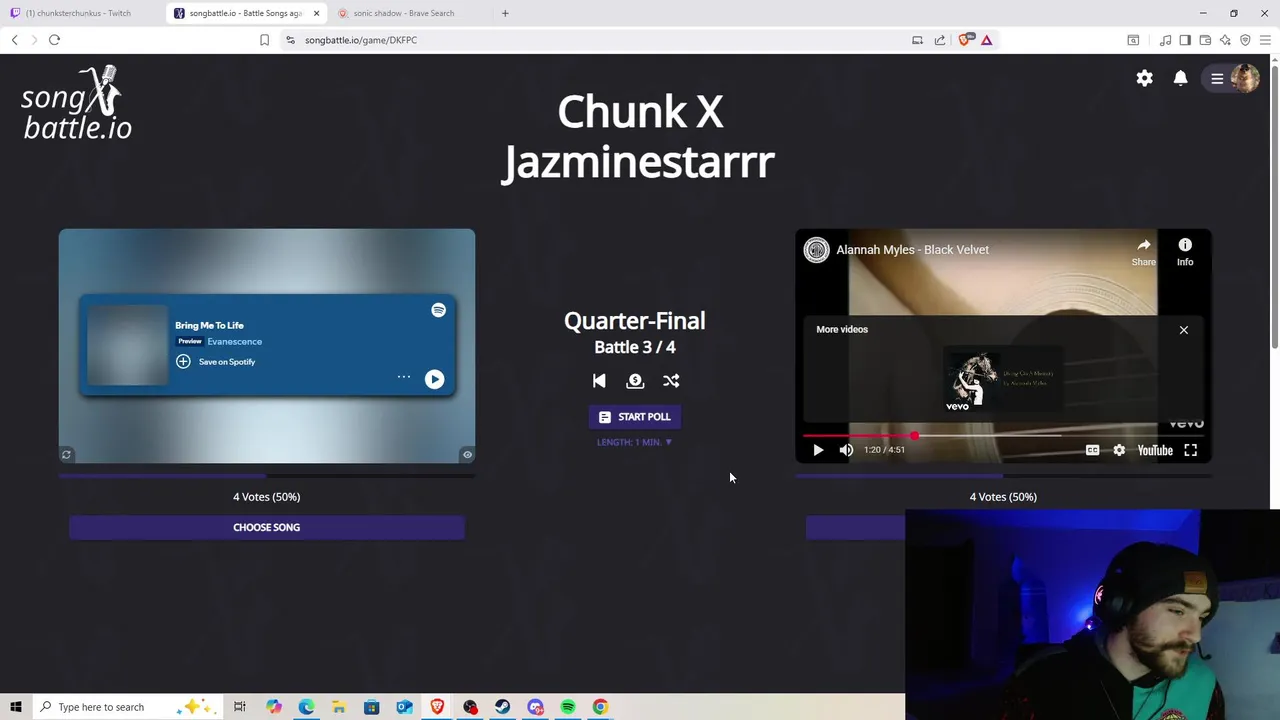Screen dimensions: 1280x720
Task: Open the Windows Start menu
Action: pyautogui.click(x=16, y=707)
